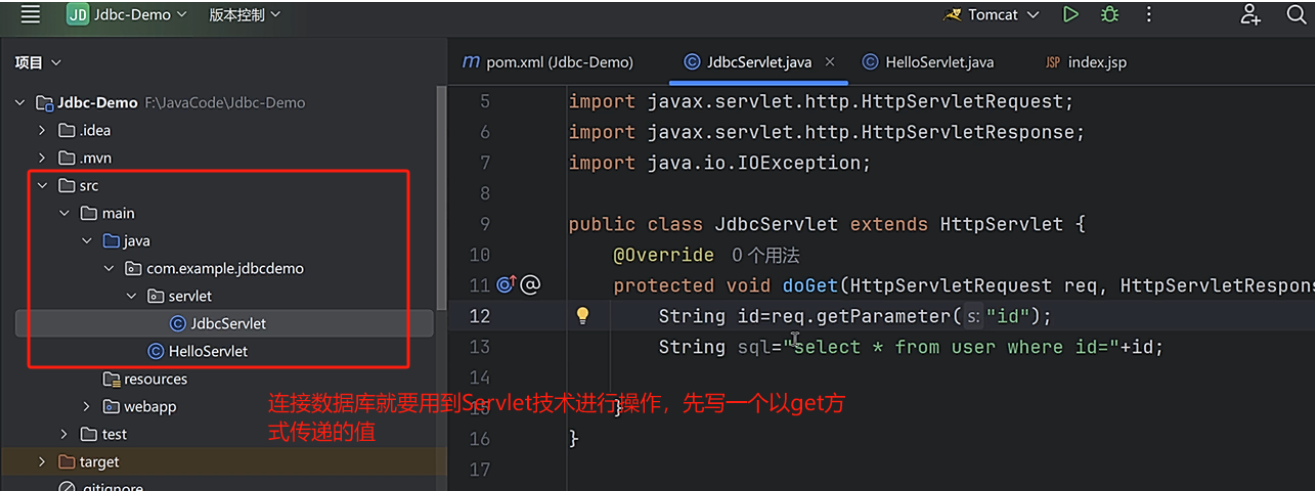Collapse the main folder
This screenshot has width=1315, height=491.
(64, 213)
